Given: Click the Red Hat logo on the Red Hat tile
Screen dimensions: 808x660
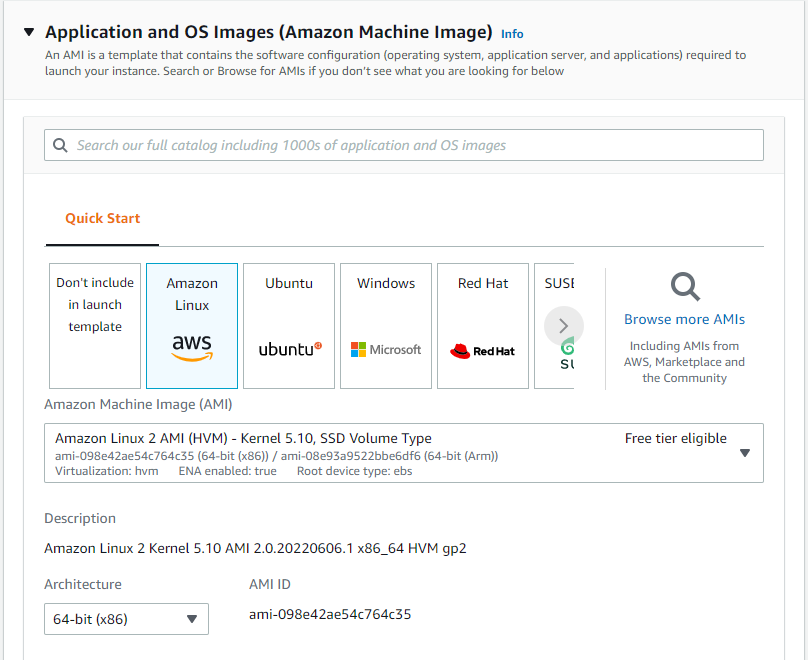Looking at the screenshot, I should click(482, 351).
